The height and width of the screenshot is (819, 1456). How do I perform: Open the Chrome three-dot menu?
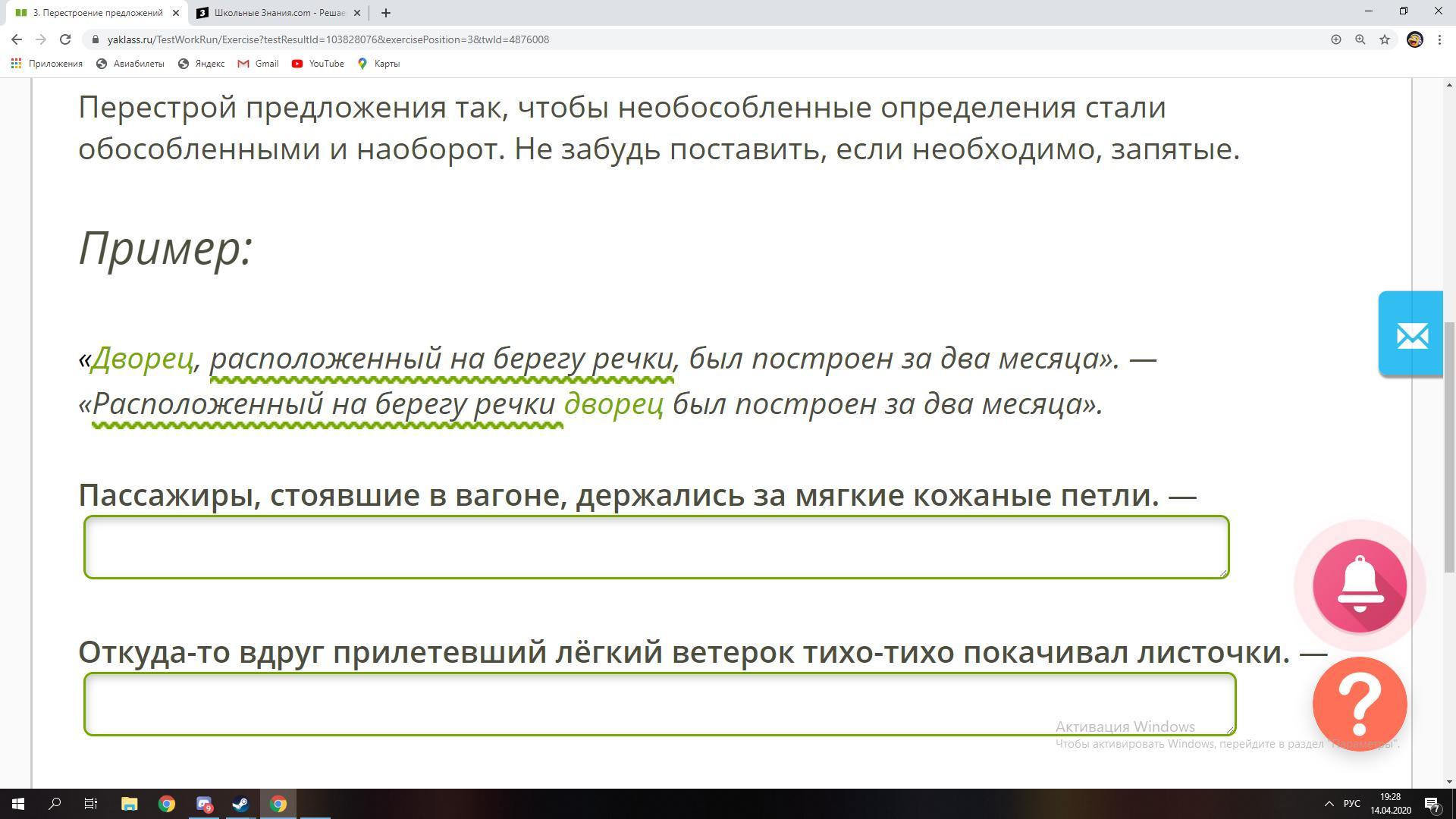1439,39
